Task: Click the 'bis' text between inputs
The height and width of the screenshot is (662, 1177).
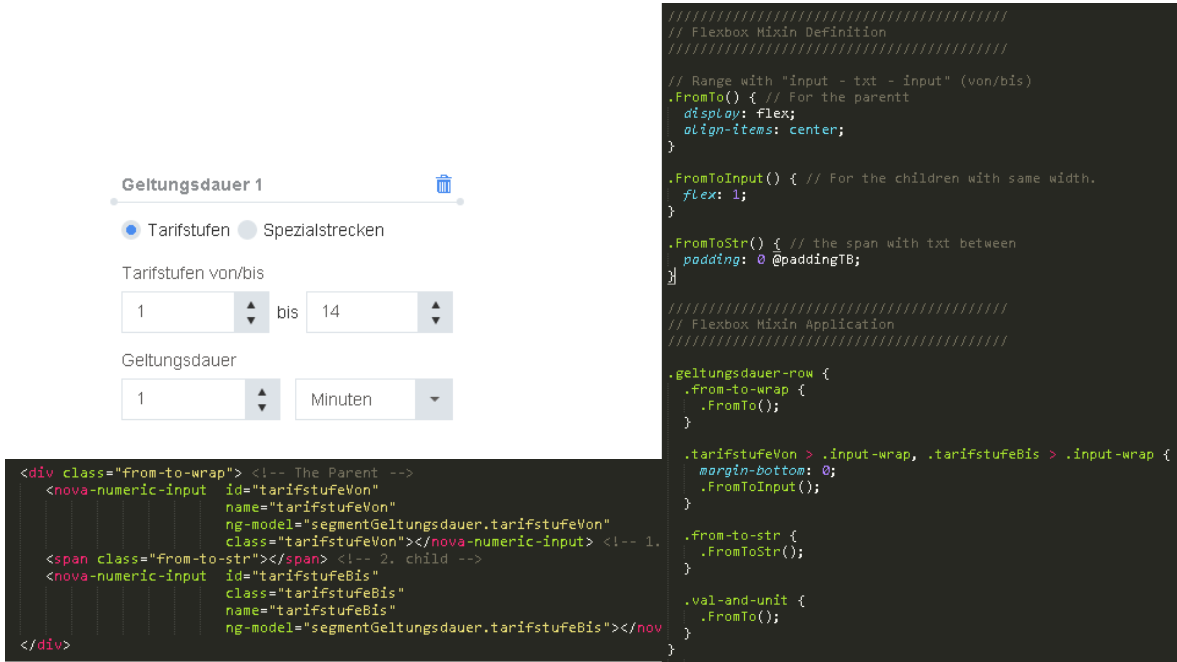Action: point(287,312)
